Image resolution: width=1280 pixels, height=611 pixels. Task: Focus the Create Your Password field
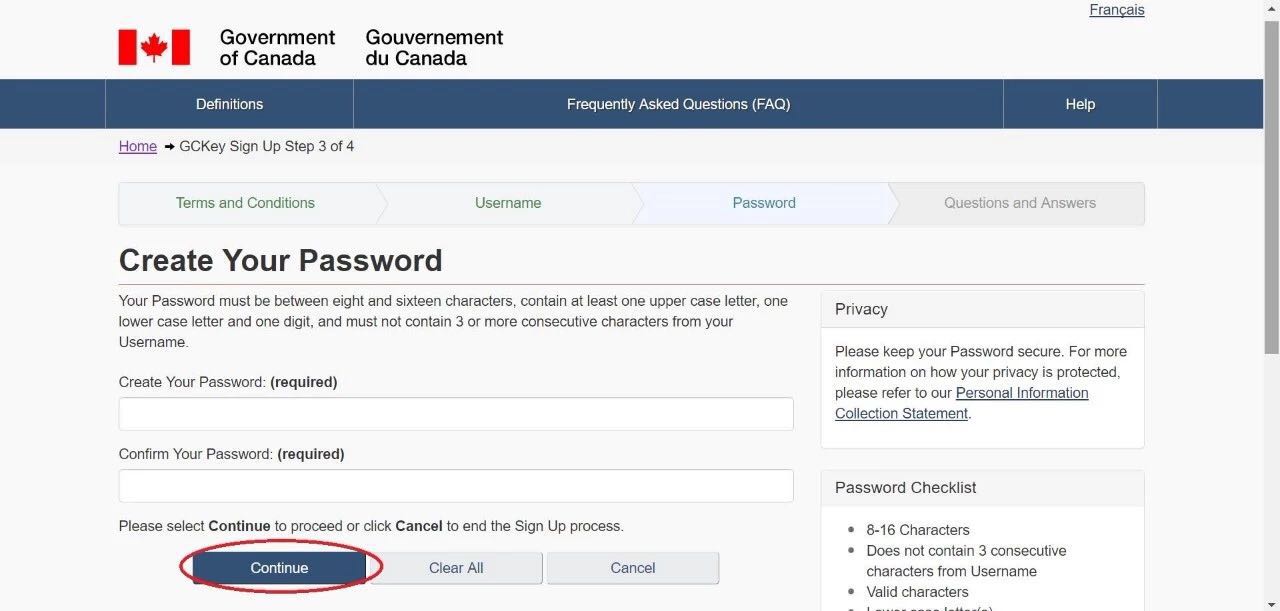click(x=456, y=414)
